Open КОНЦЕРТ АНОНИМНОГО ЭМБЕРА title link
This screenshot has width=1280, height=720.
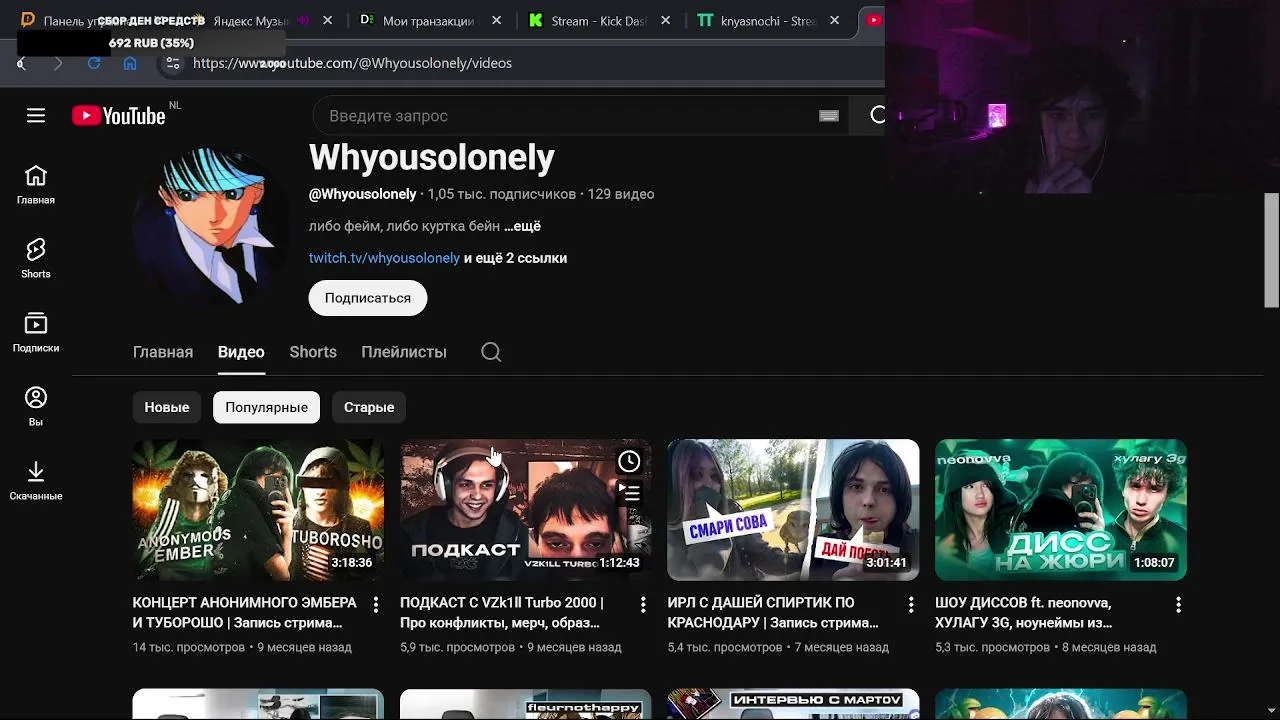click(x=245, y=613)
